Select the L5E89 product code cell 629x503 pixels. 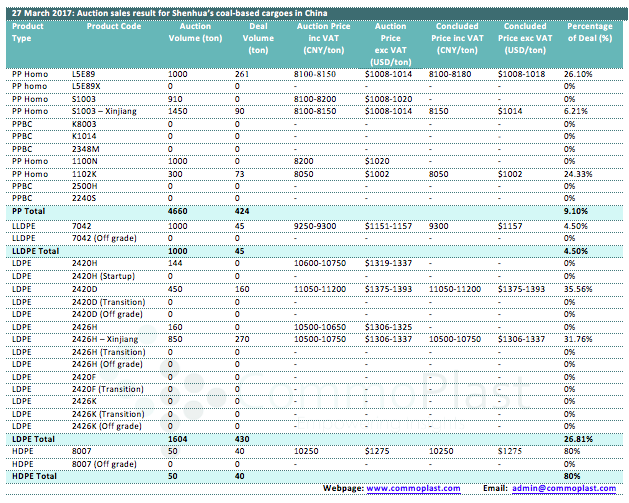85,75
